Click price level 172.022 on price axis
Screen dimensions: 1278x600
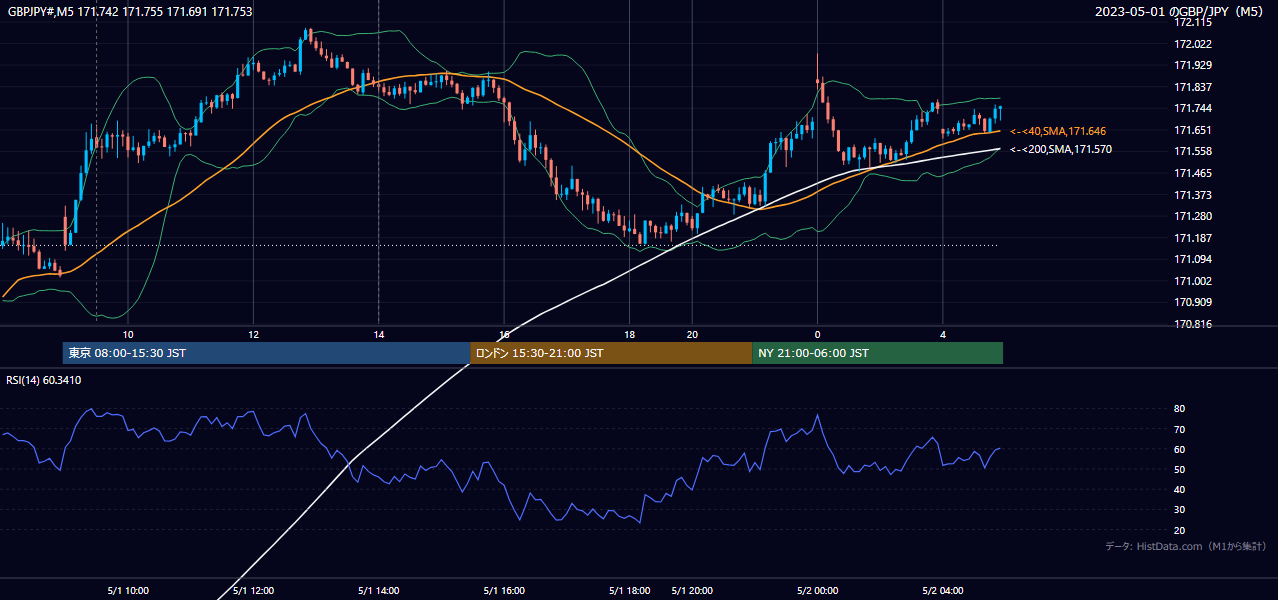pos(1194,44)
